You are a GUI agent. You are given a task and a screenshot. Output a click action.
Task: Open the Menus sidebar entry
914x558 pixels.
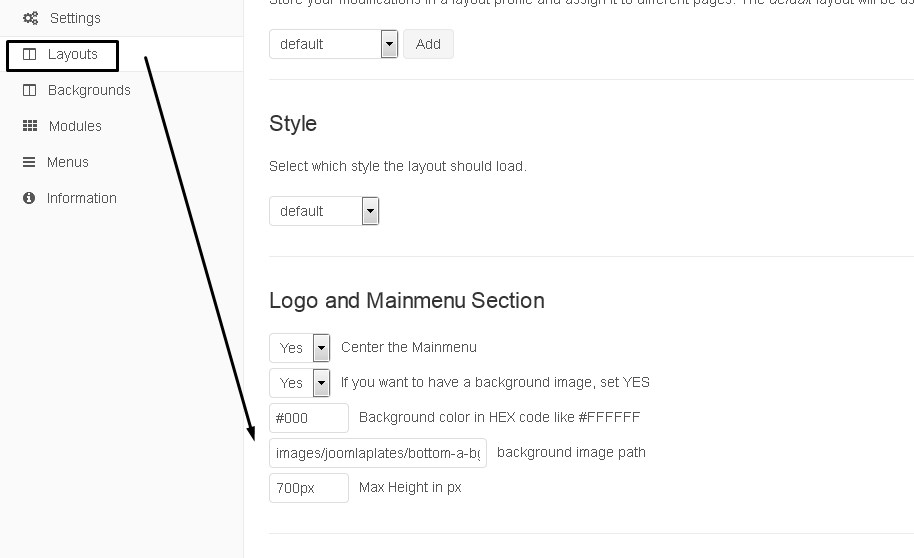(68, 162)
